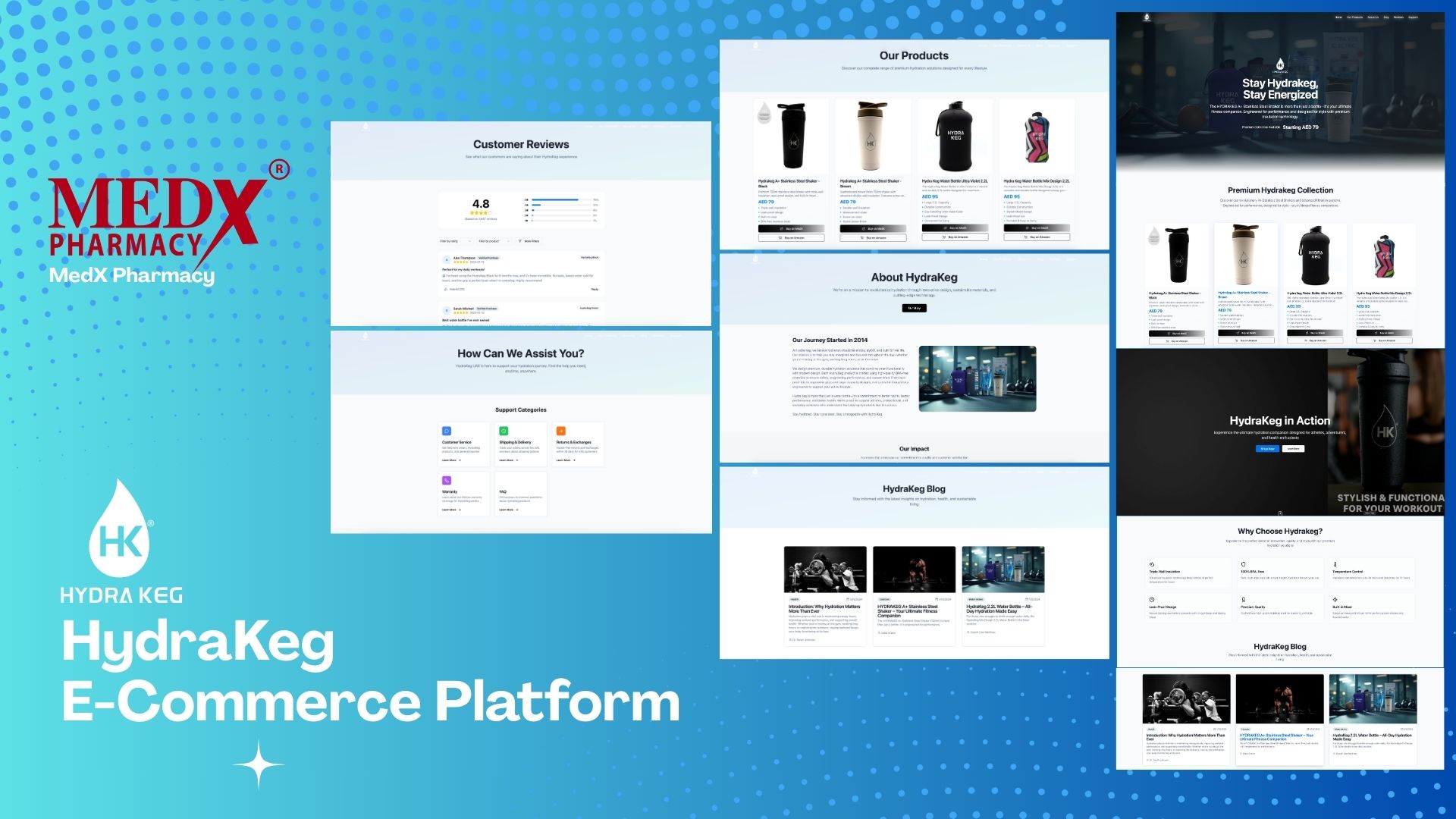The height and width of the screenshot is (819, 1456).
Task: Click the 100% BPA-Free feature icon
Action: [x=1243, y=564]
